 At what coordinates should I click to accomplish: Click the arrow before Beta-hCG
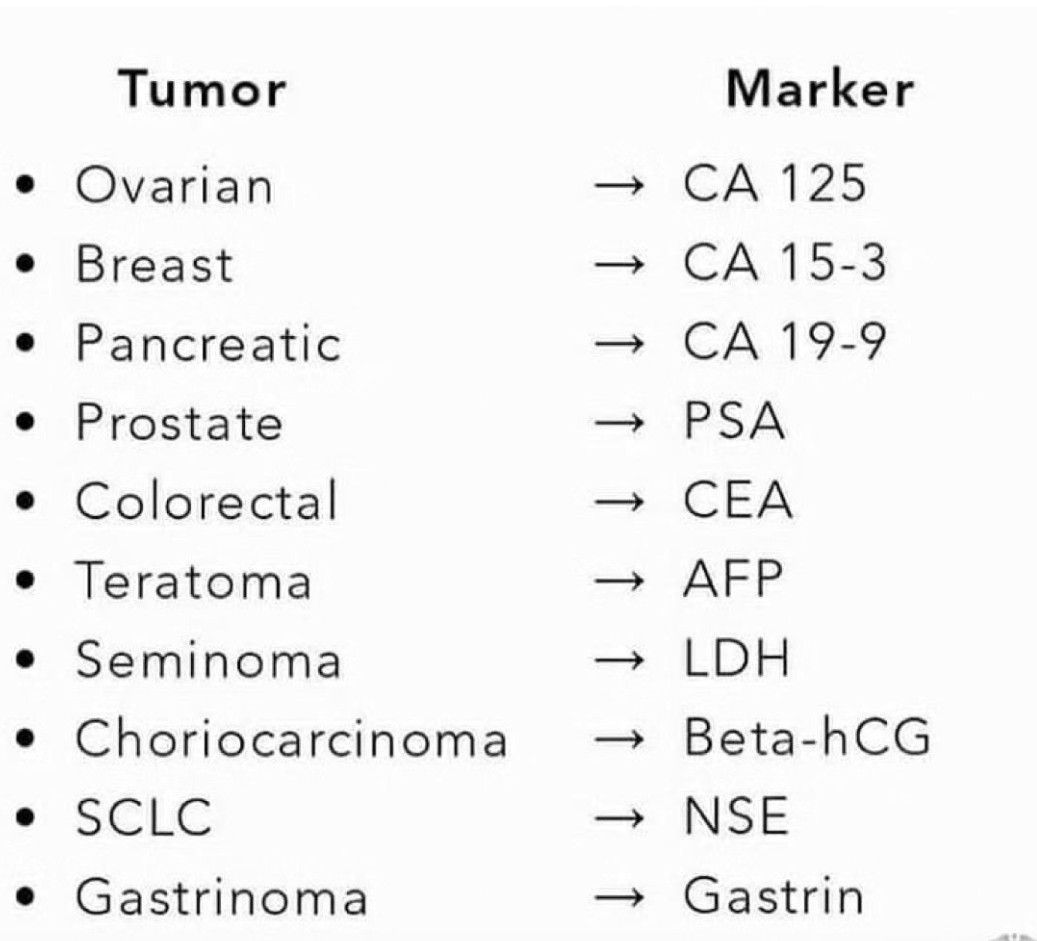[615, 741]
